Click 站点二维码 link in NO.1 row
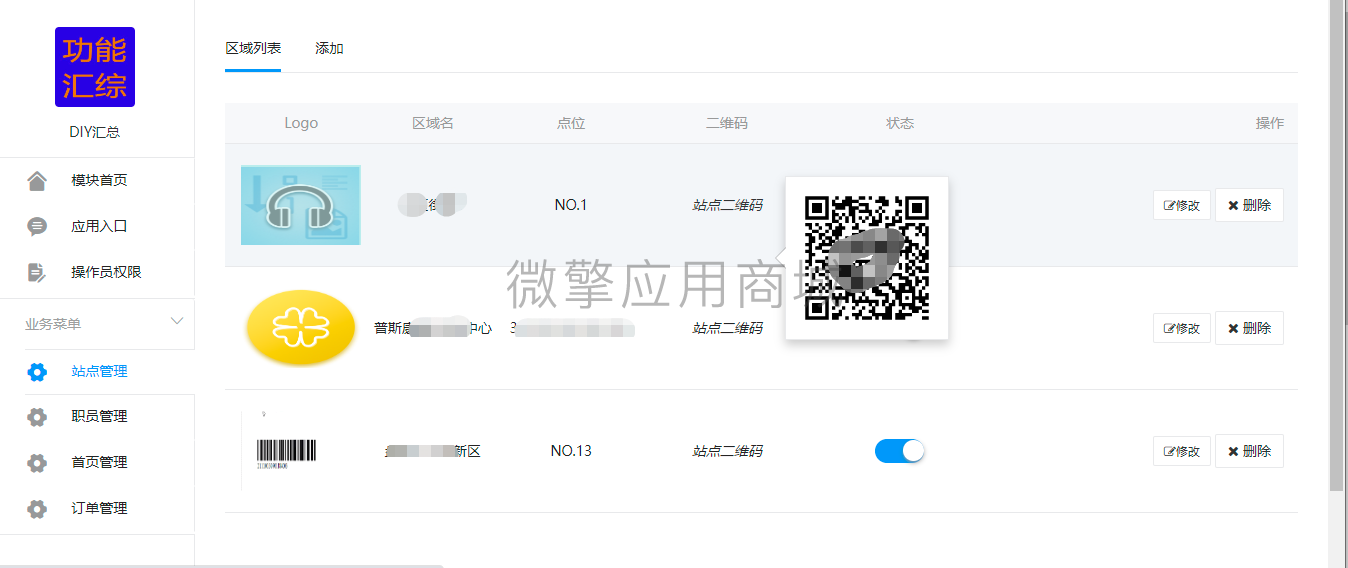Screen dimensions: 1348x568 pyautogui.click(x=727, y=205)
